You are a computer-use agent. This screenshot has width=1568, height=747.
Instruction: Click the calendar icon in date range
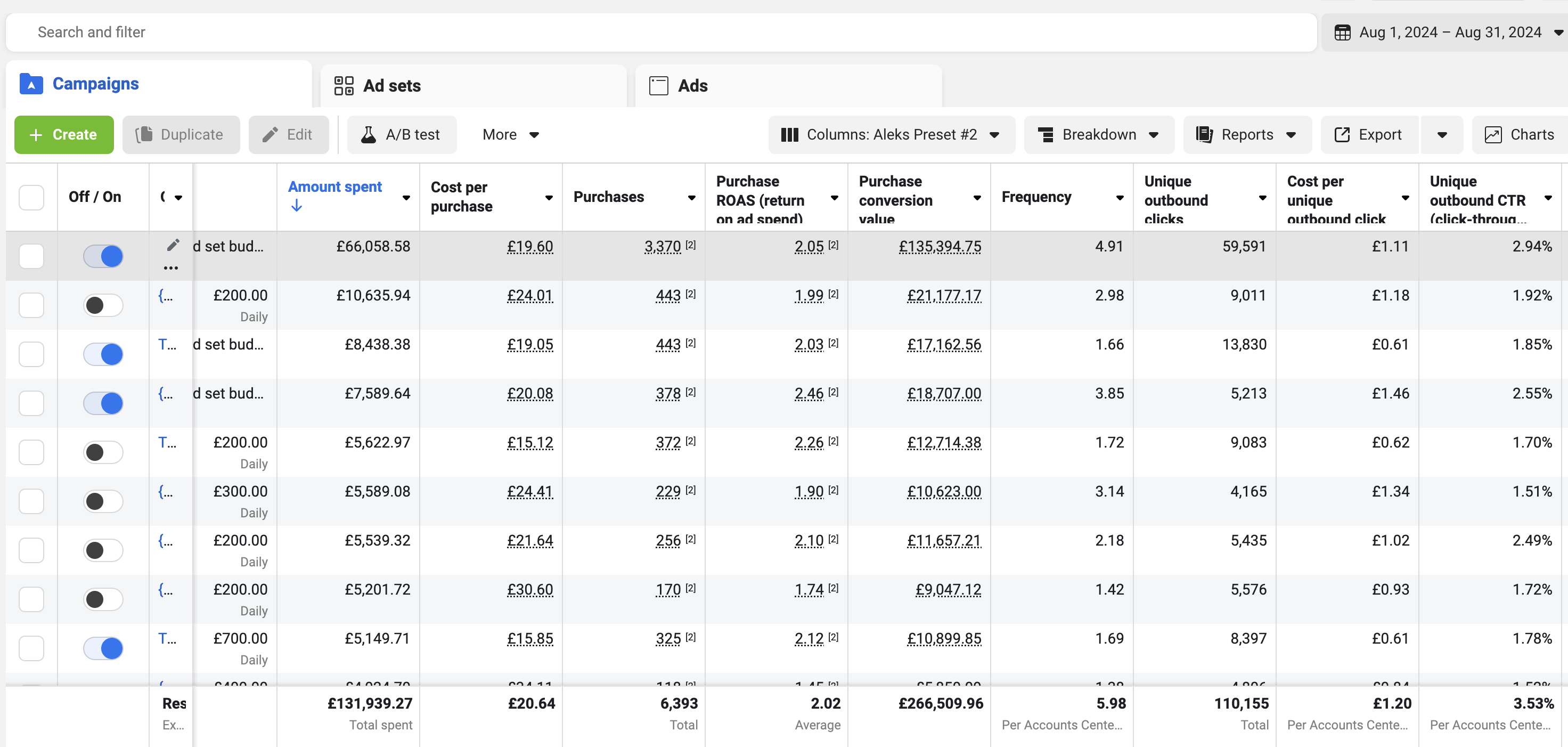(x=1342, y=33)
